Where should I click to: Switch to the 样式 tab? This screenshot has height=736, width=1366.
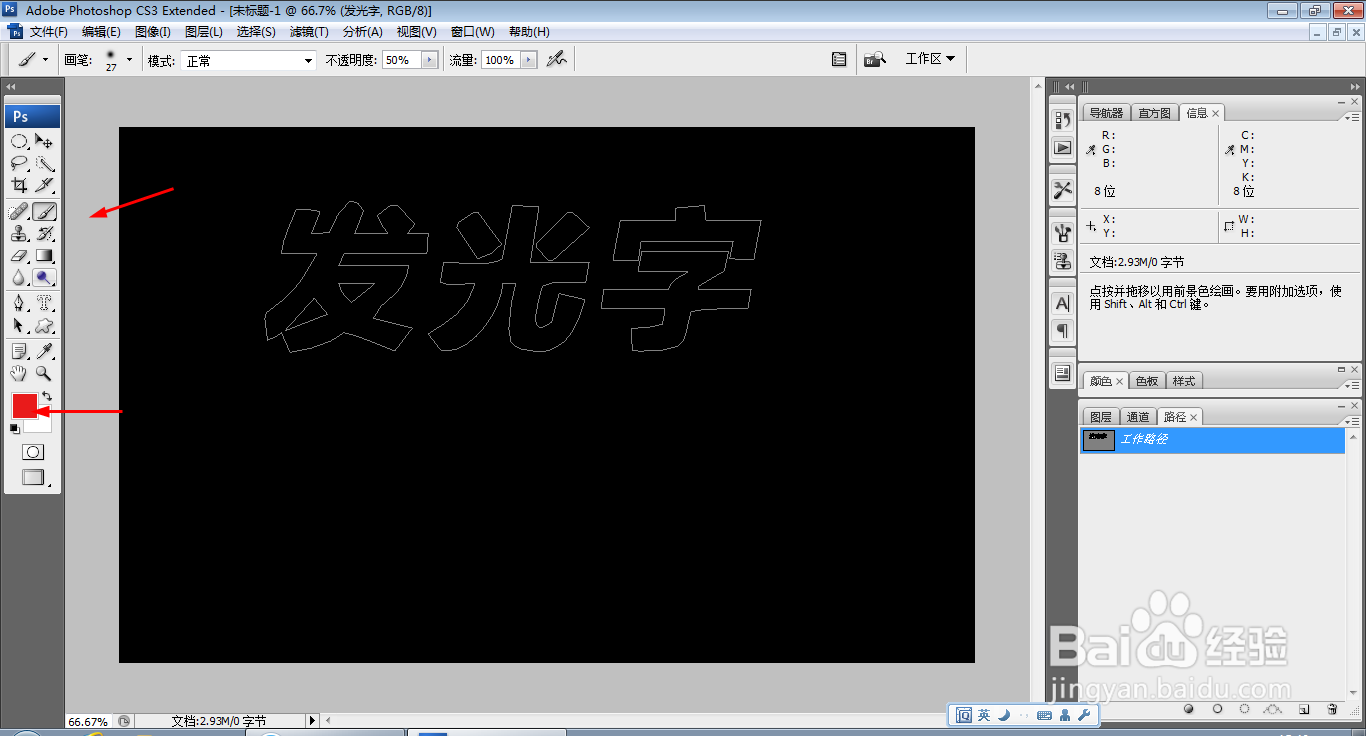[x=1184, y=381]
